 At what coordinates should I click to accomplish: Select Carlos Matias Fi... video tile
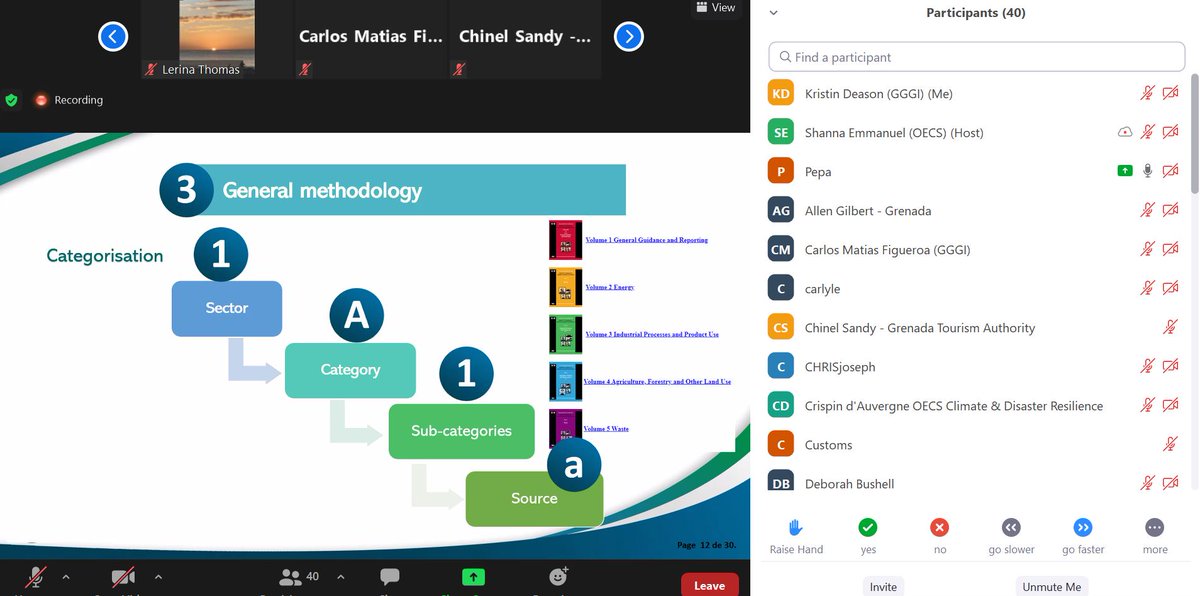(370, 39)
